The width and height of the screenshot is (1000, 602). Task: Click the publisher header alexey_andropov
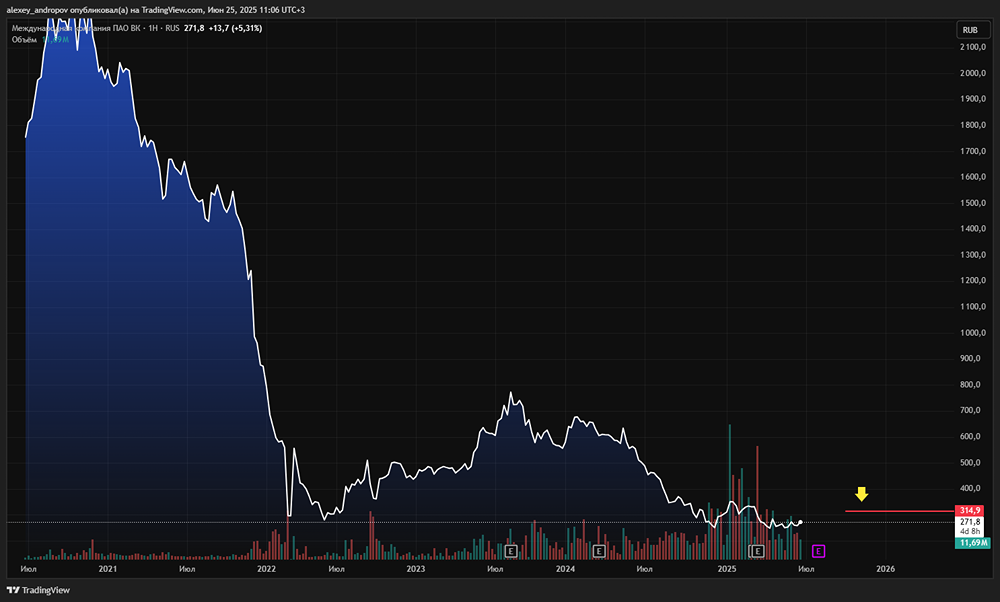coord(37,10)
